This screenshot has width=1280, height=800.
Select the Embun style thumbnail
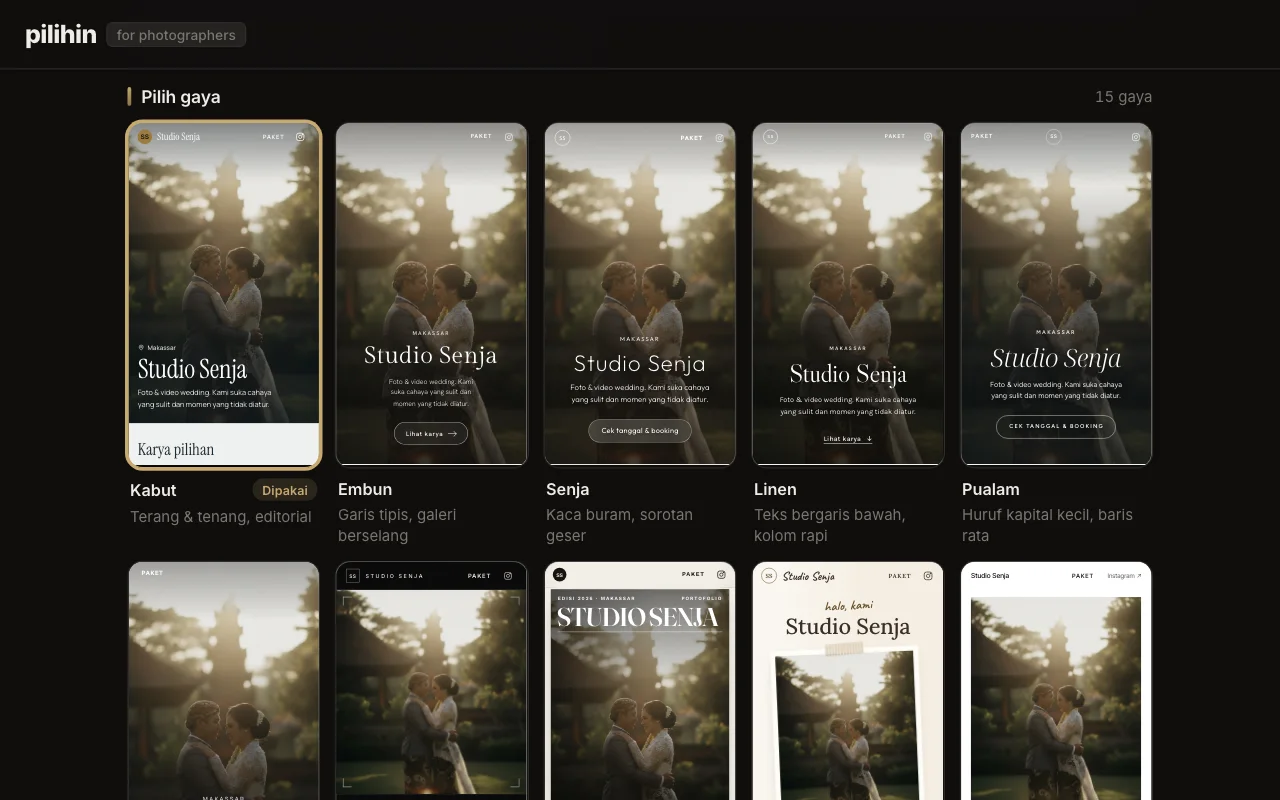(431, 294)
